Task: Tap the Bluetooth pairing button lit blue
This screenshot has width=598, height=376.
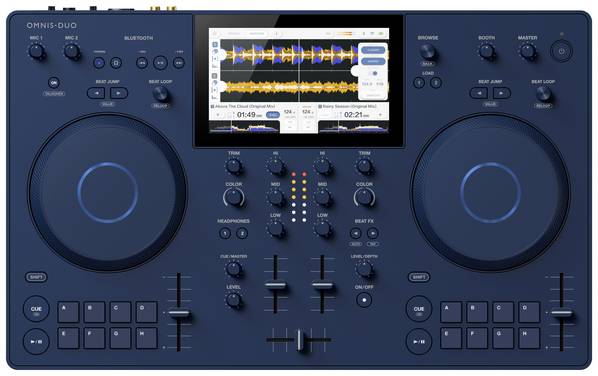Action: click(x=99, y=63)
